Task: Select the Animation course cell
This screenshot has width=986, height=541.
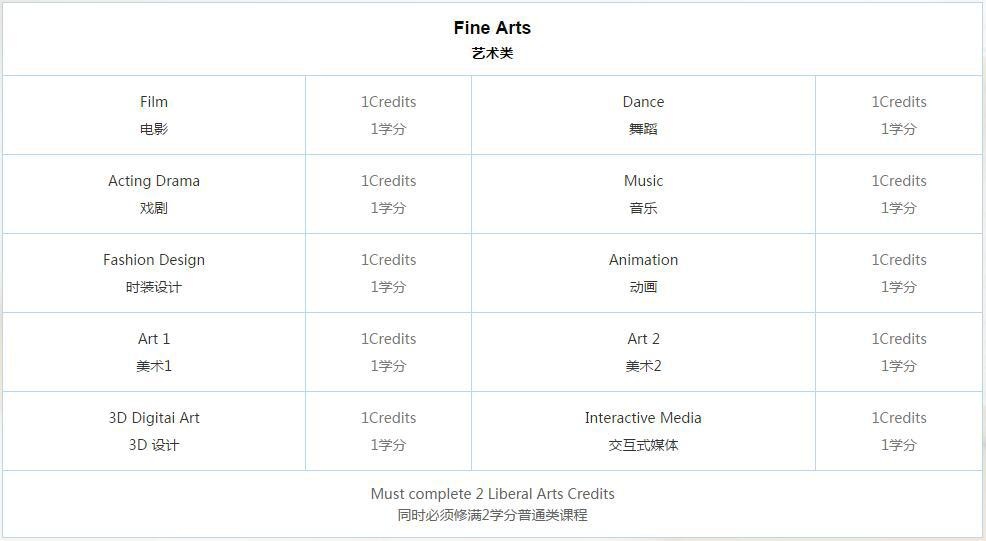Action: click(x=643, y=273)
